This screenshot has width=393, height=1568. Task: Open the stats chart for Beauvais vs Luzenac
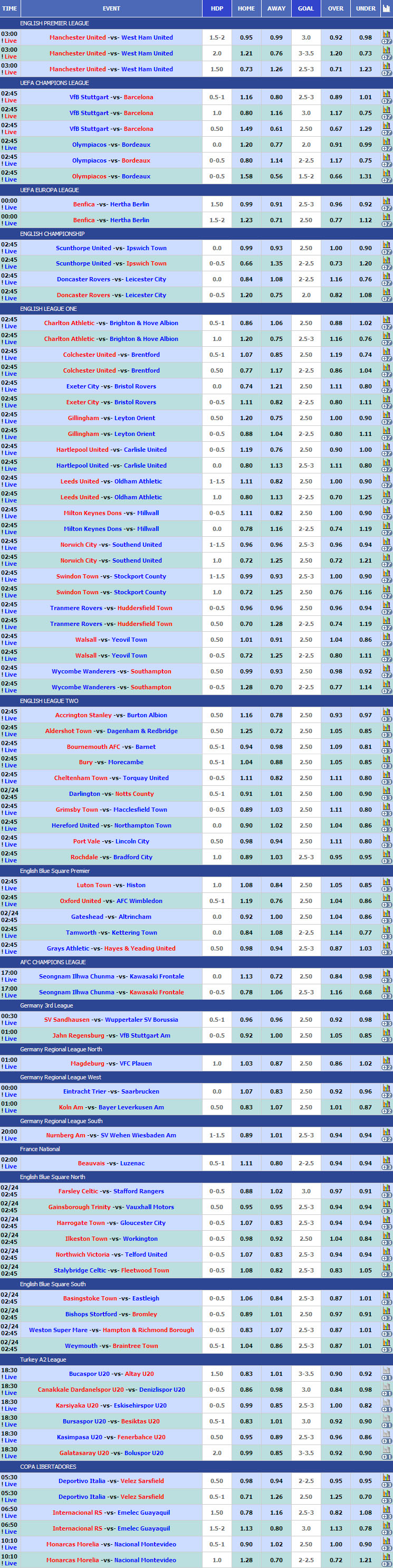(x=386, y=1160)
